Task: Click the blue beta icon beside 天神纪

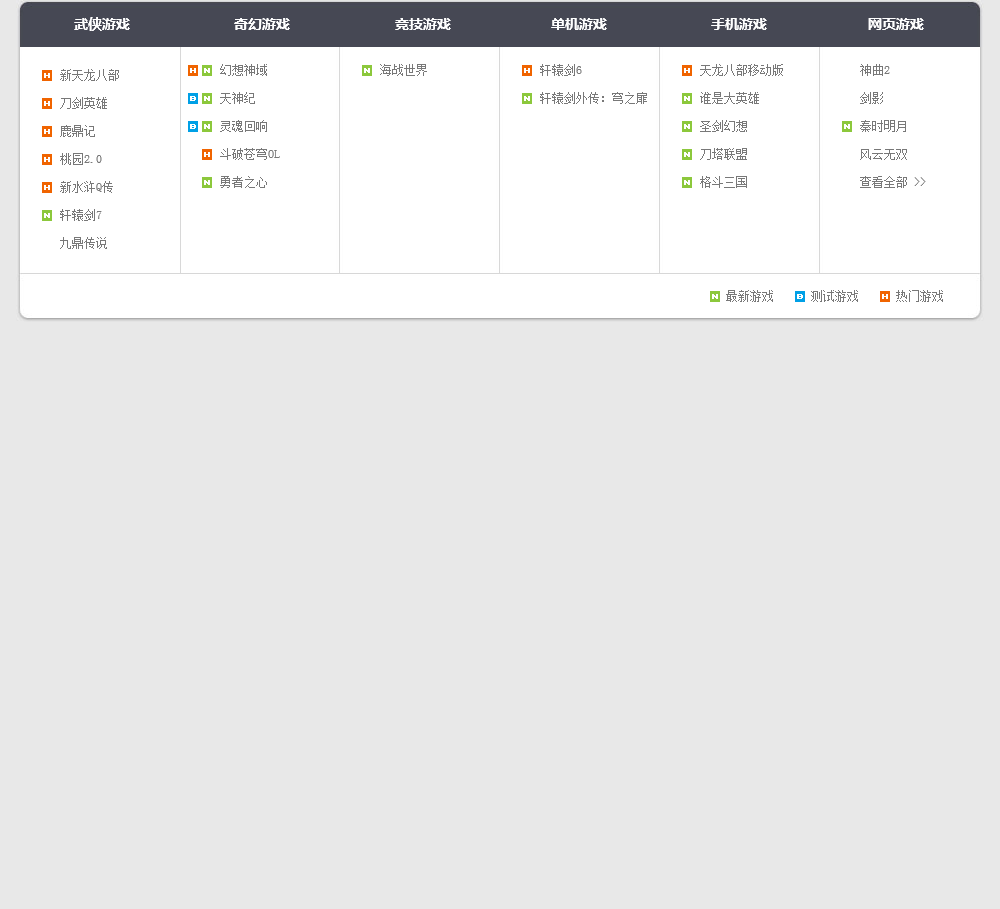Action: click(x=193, y=98)
